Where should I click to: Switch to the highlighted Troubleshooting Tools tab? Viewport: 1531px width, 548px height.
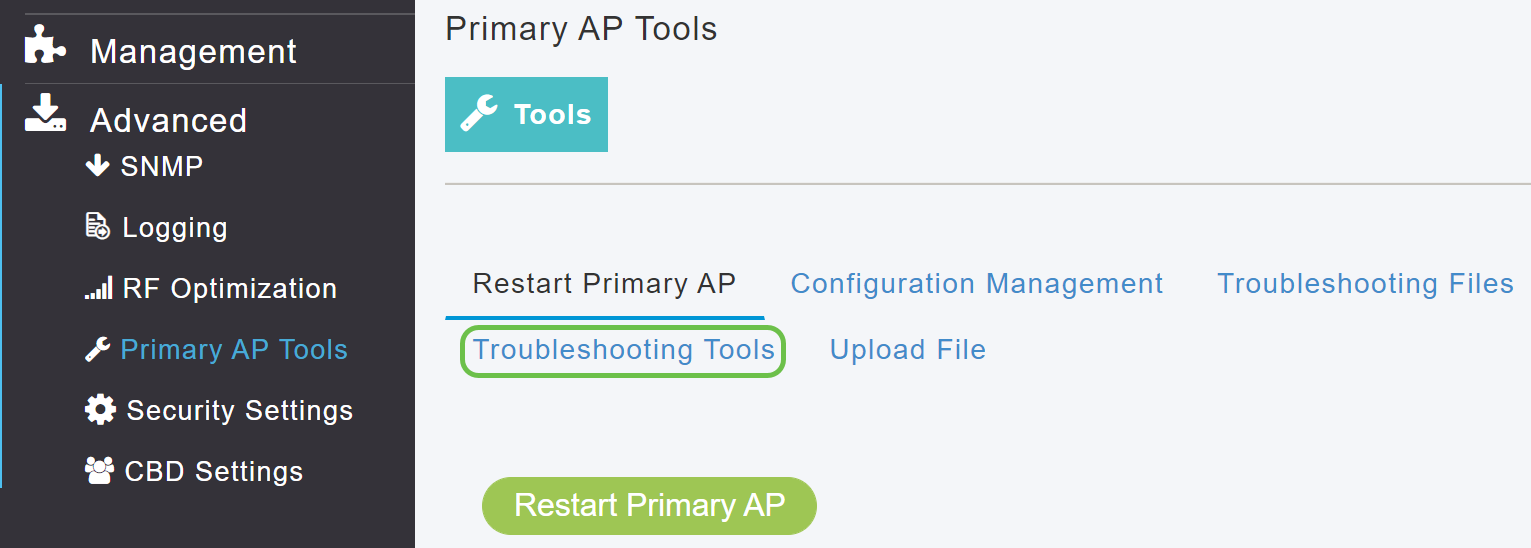623,350
